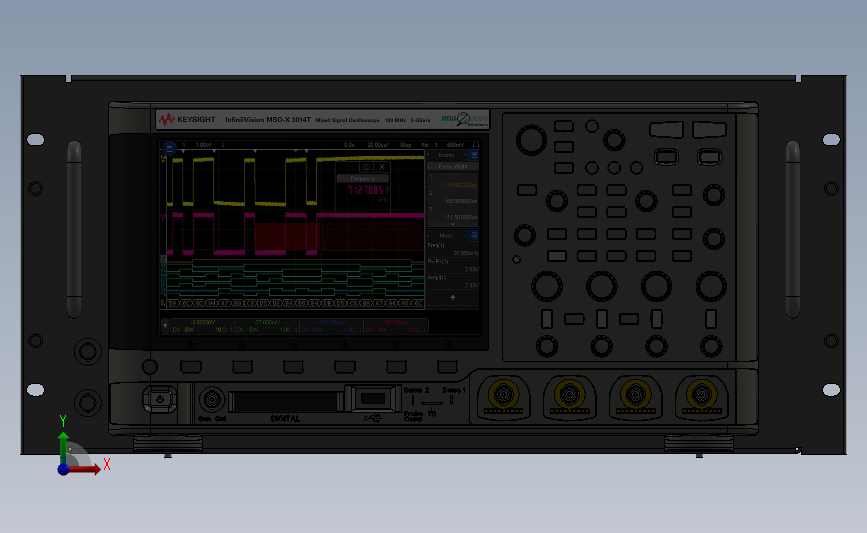Click the blue Z axis ball of triad

pos(64,469)
